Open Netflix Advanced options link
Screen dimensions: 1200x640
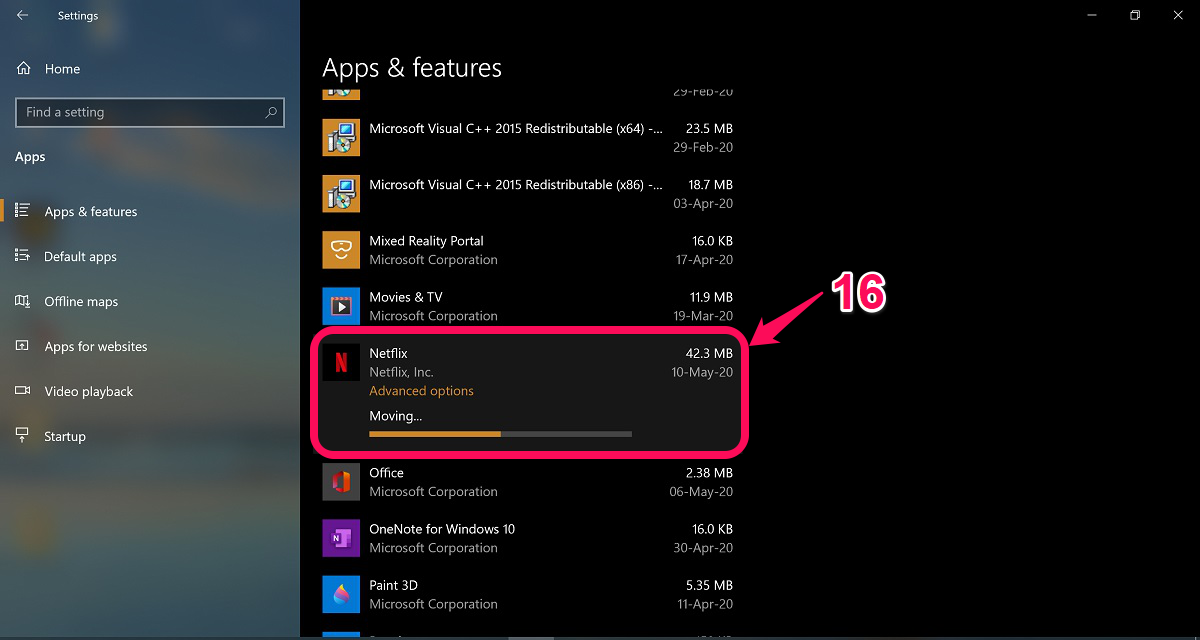[421, 391]
